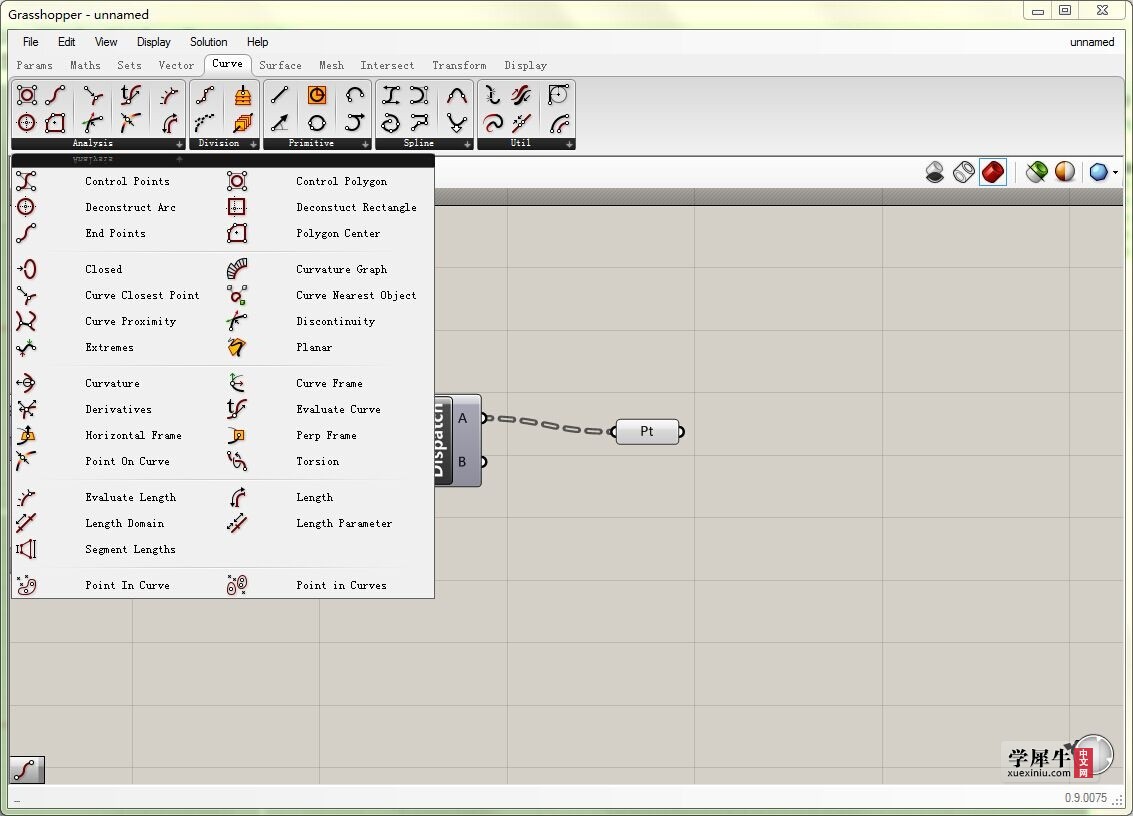
Task: Choose Evaluate Curve component
Action: pyautogui.click(x=329, y=410)
